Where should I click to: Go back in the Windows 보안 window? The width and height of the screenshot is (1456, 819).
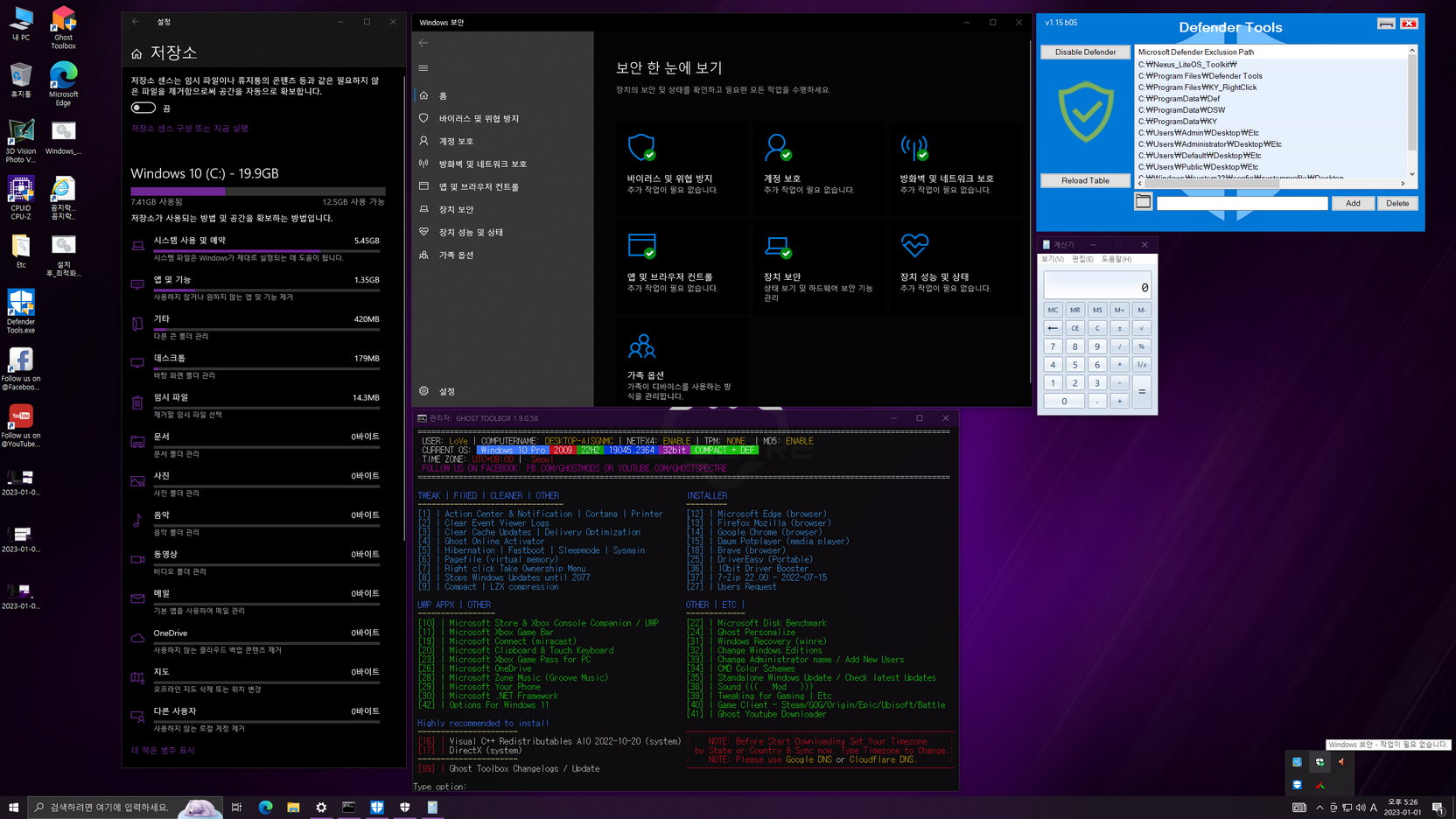coord(423,42)
